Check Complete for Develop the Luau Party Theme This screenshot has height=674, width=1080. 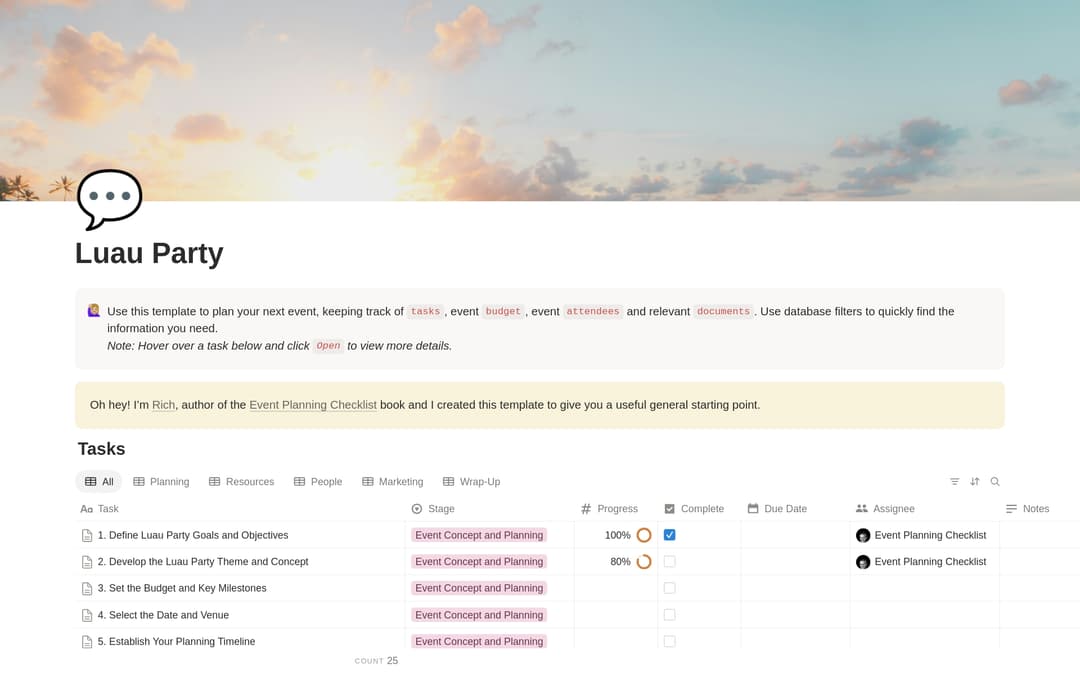669,562
